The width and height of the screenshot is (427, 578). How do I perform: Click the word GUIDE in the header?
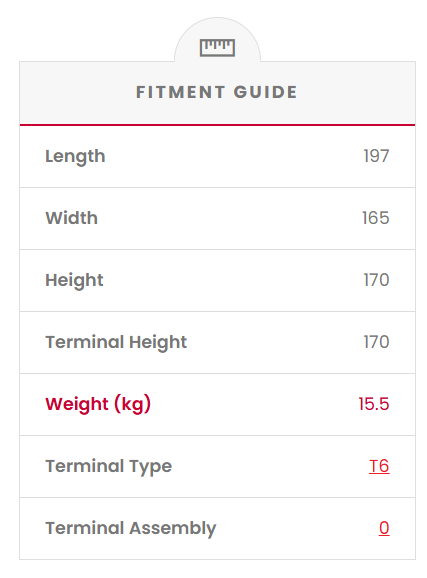pos(265,92)
